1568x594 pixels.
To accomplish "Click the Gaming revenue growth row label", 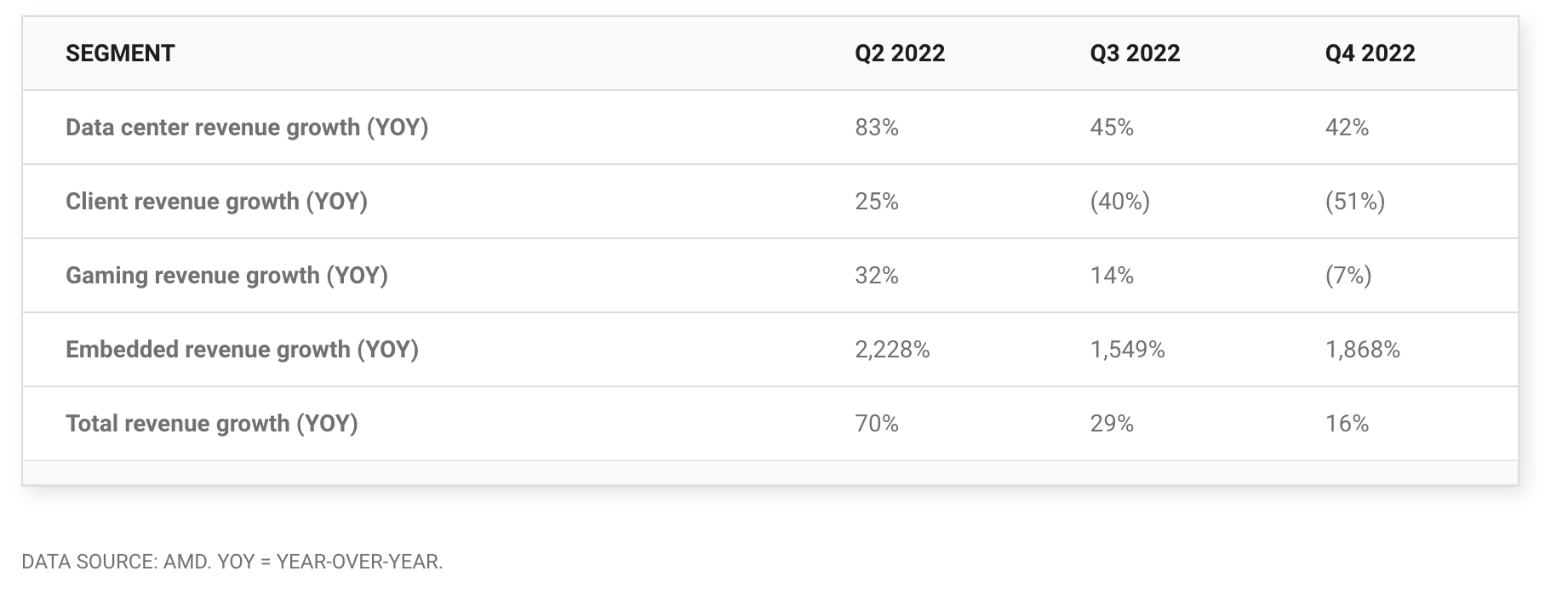I will pos(226,276).
